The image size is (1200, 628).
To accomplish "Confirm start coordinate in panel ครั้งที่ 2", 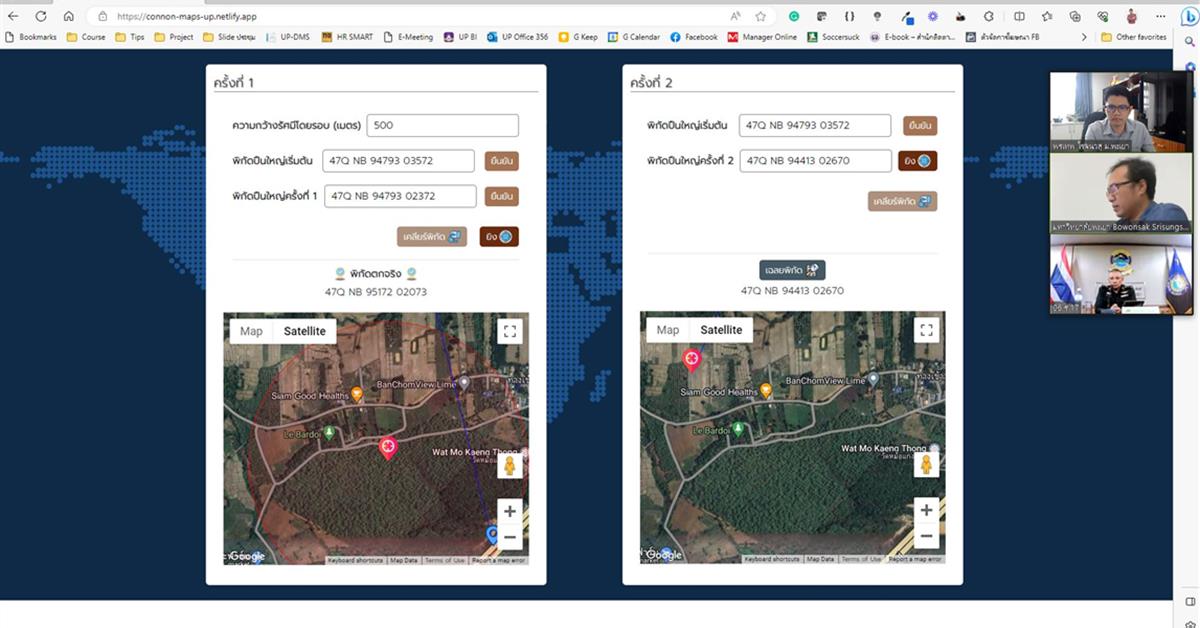I will pyautogui.click(x=920, y=125).
